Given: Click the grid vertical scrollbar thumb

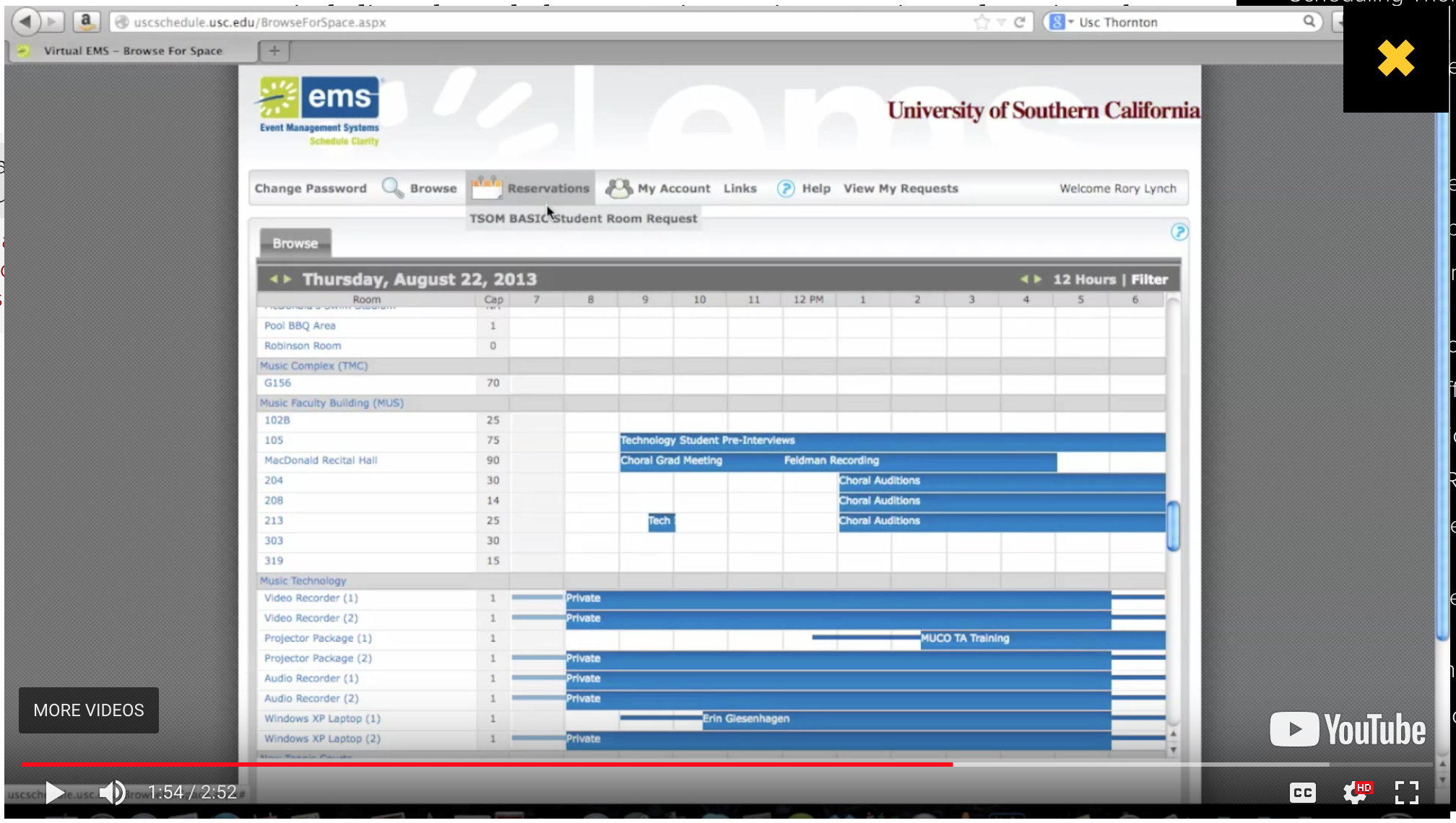Looking at the screenshot, I should (1174, 526).
